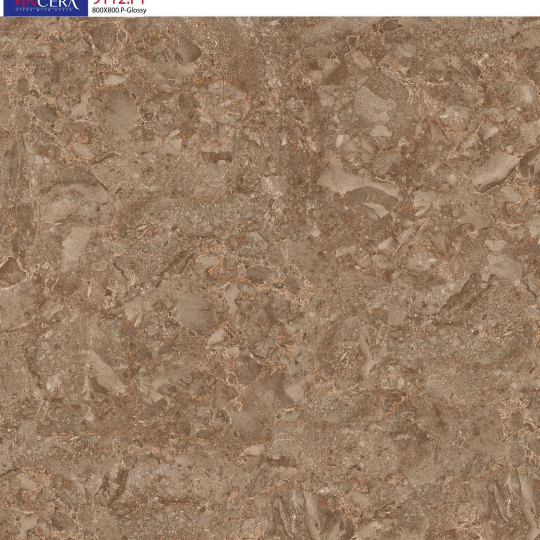The height and width of the screenshot is (540, 540).
Task: Click the VINCERA logo
Action: pyautogui.click(x=46, y=3)
